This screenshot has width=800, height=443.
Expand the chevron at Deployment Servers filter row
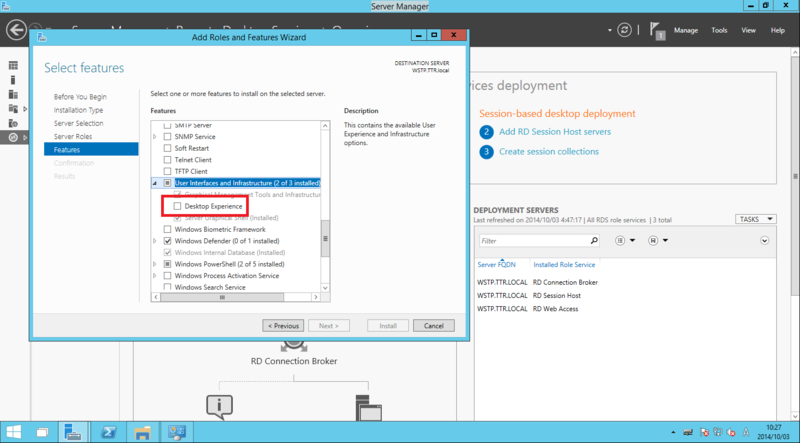point(764,240)
